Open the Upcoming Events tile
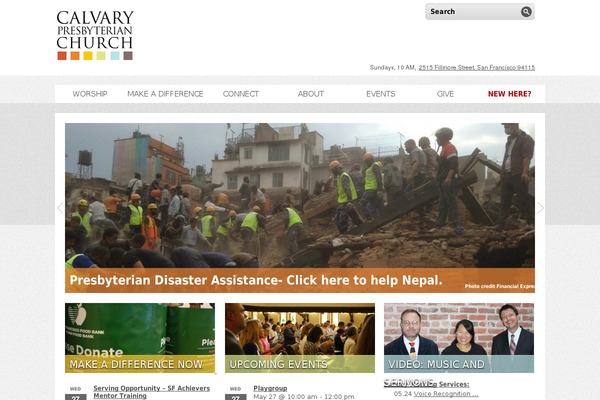Image resolution: width=600 pixels, height=400 pixels. (x=300, y=338)
